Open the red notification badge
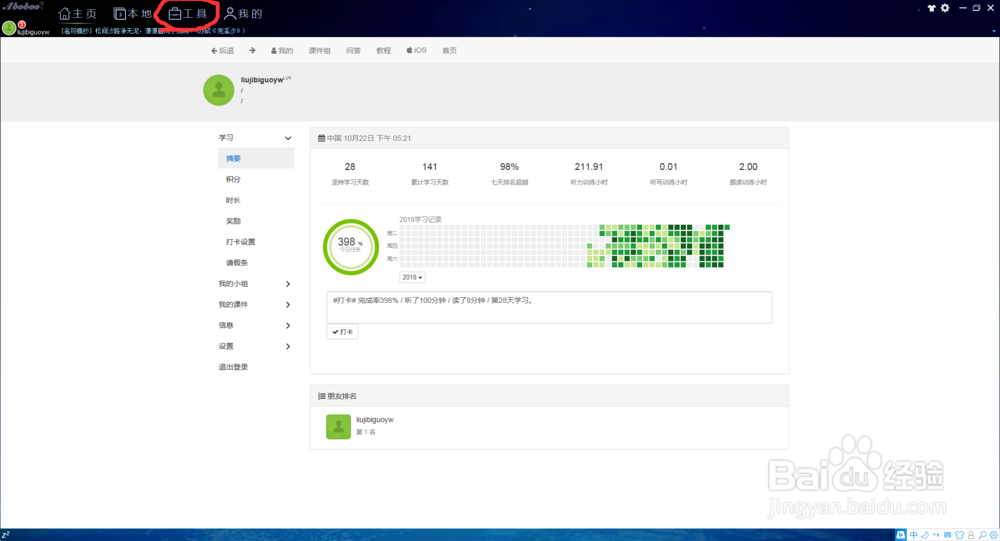This screenshot has width=1000, height=541. [x=21, y=25]
